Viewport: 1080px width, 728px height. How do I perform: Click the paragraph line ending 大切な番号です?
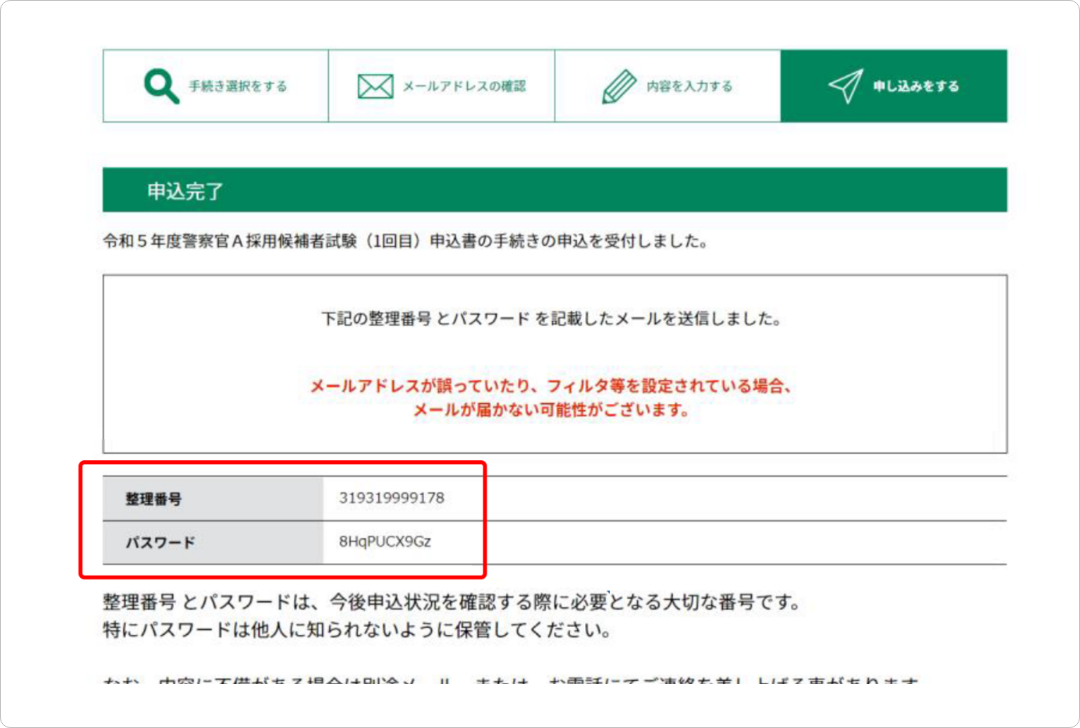pos(450,604)
